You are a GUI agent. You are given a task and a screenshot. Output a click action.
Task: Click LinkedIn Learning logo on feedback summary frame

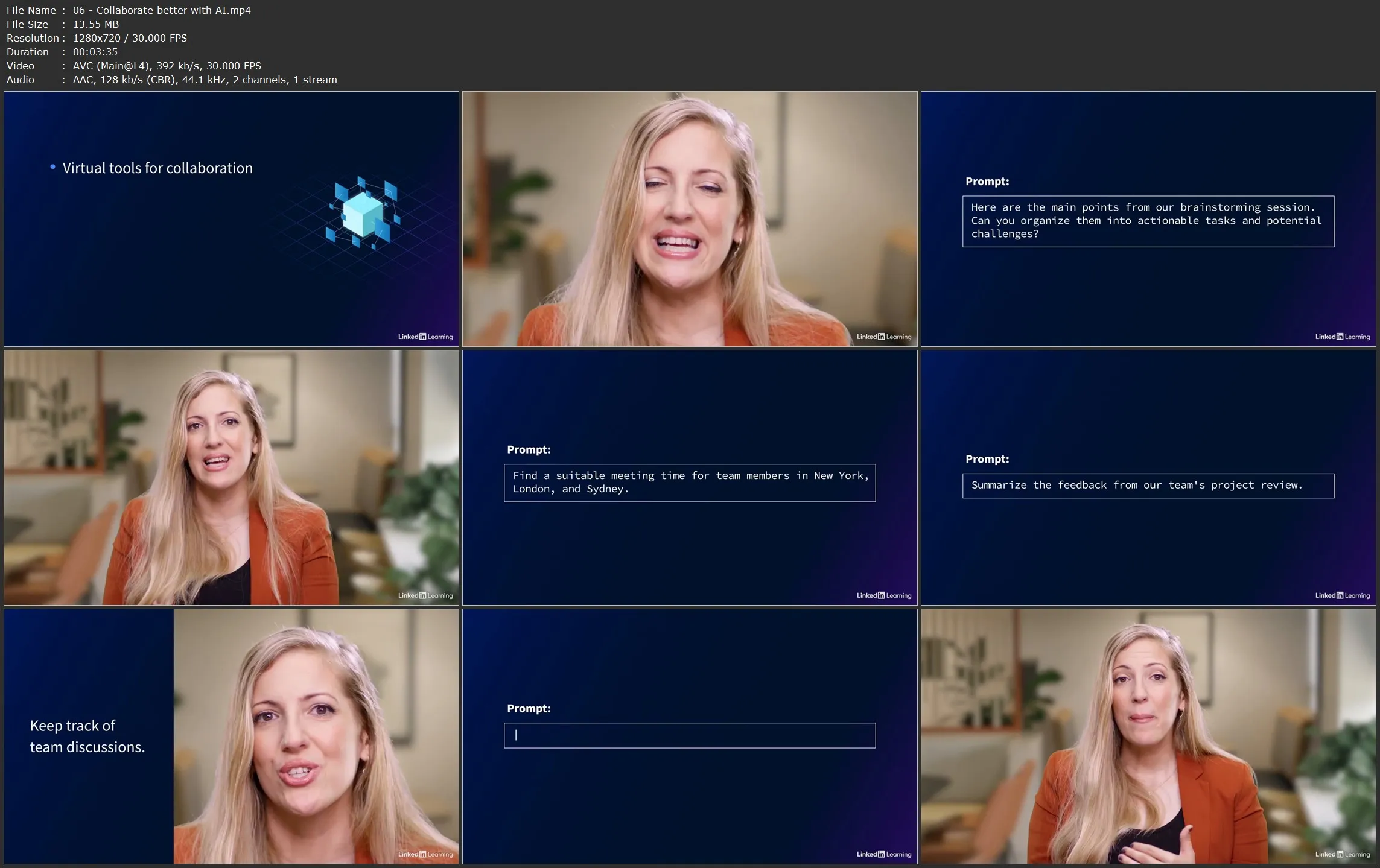pyautogui.click(x=1342, y=595)
